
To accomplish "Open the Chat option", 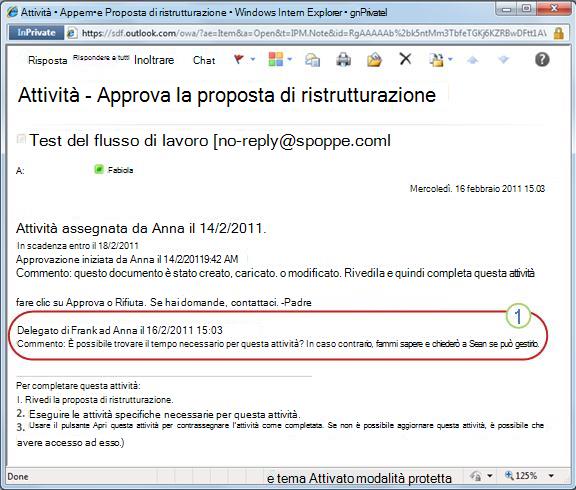I will click(x=204, y=60).
